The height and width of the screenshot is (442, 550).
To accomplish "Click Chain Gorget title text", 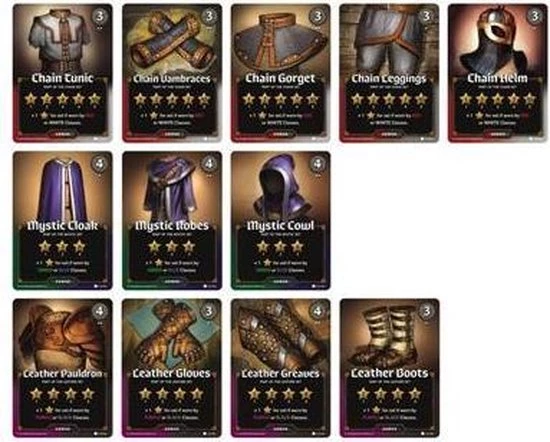I will pos(280,78).
